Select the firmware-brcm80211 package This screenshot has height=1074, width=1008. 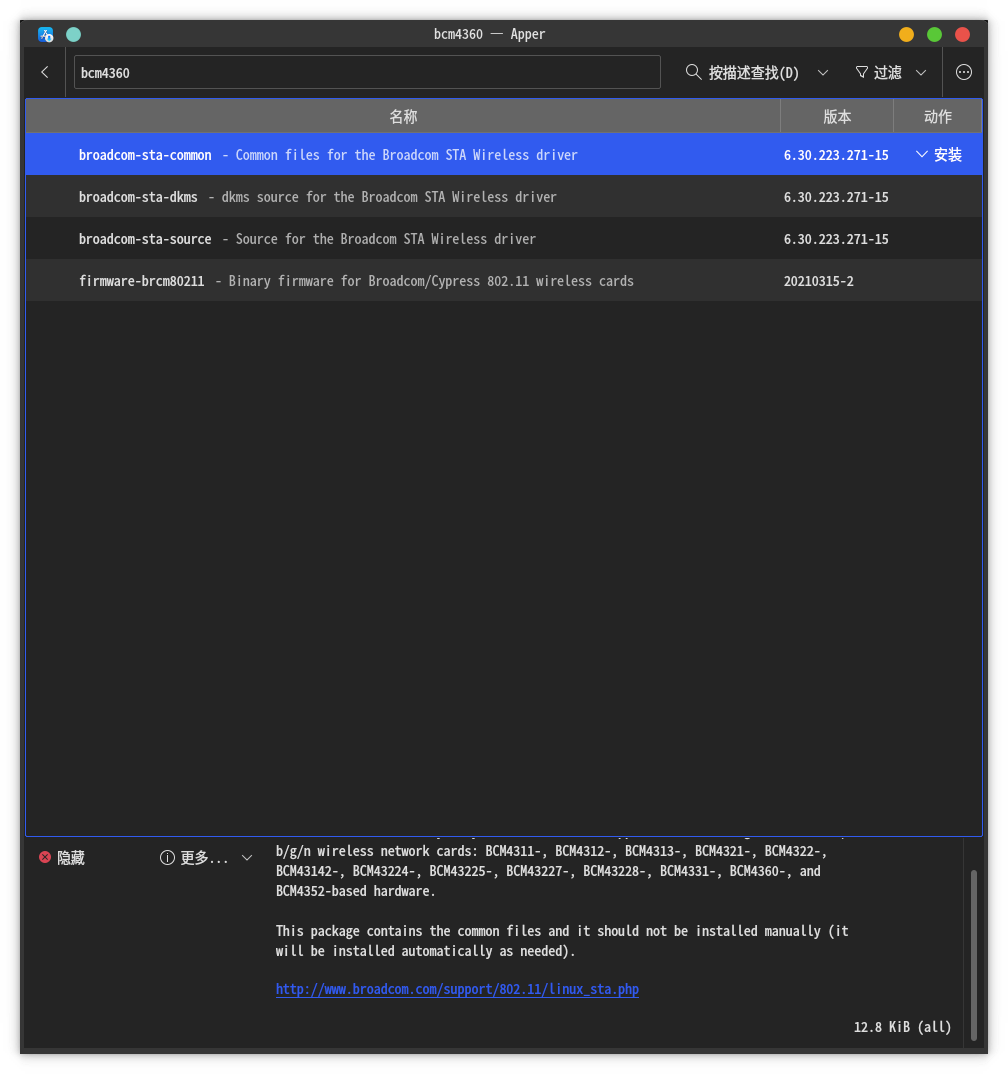click(x=503, y=281)
